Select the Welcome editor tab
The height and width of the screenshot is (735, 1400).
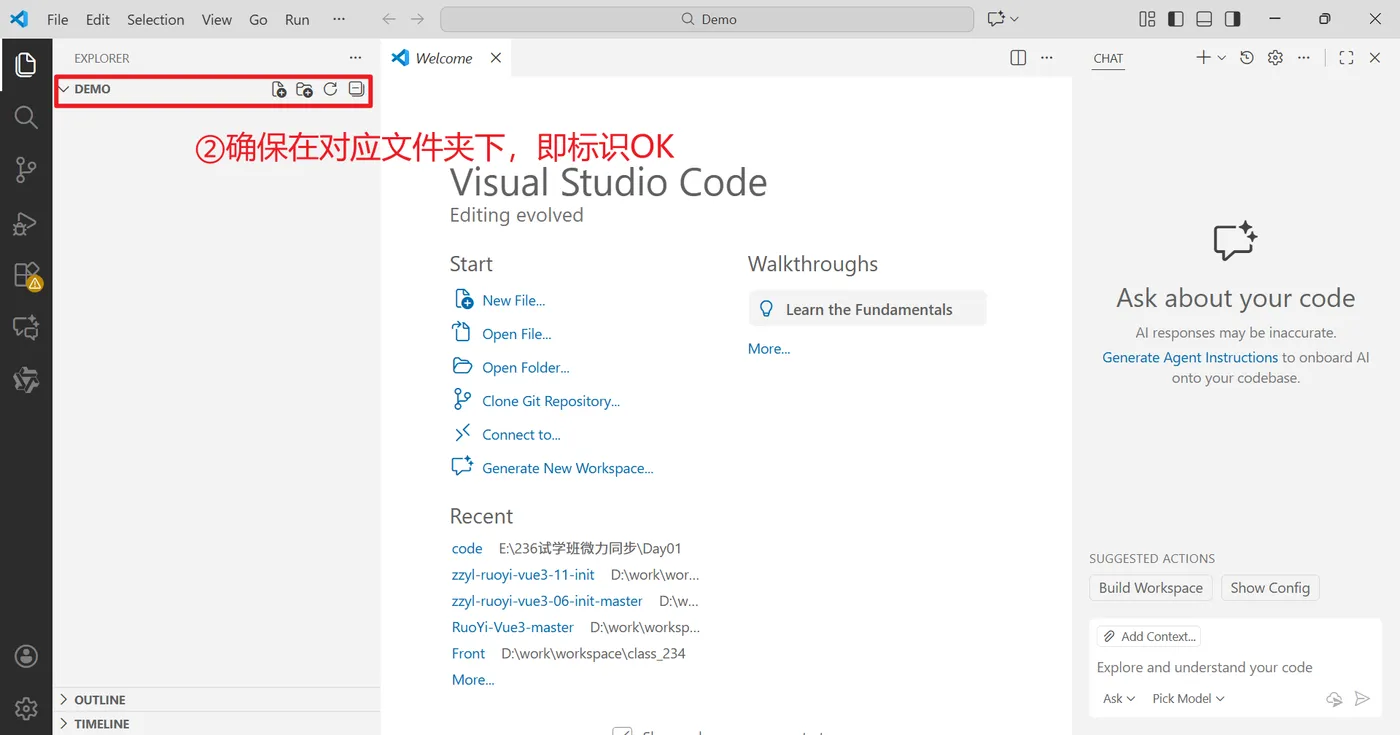click(x=446, y=58)
